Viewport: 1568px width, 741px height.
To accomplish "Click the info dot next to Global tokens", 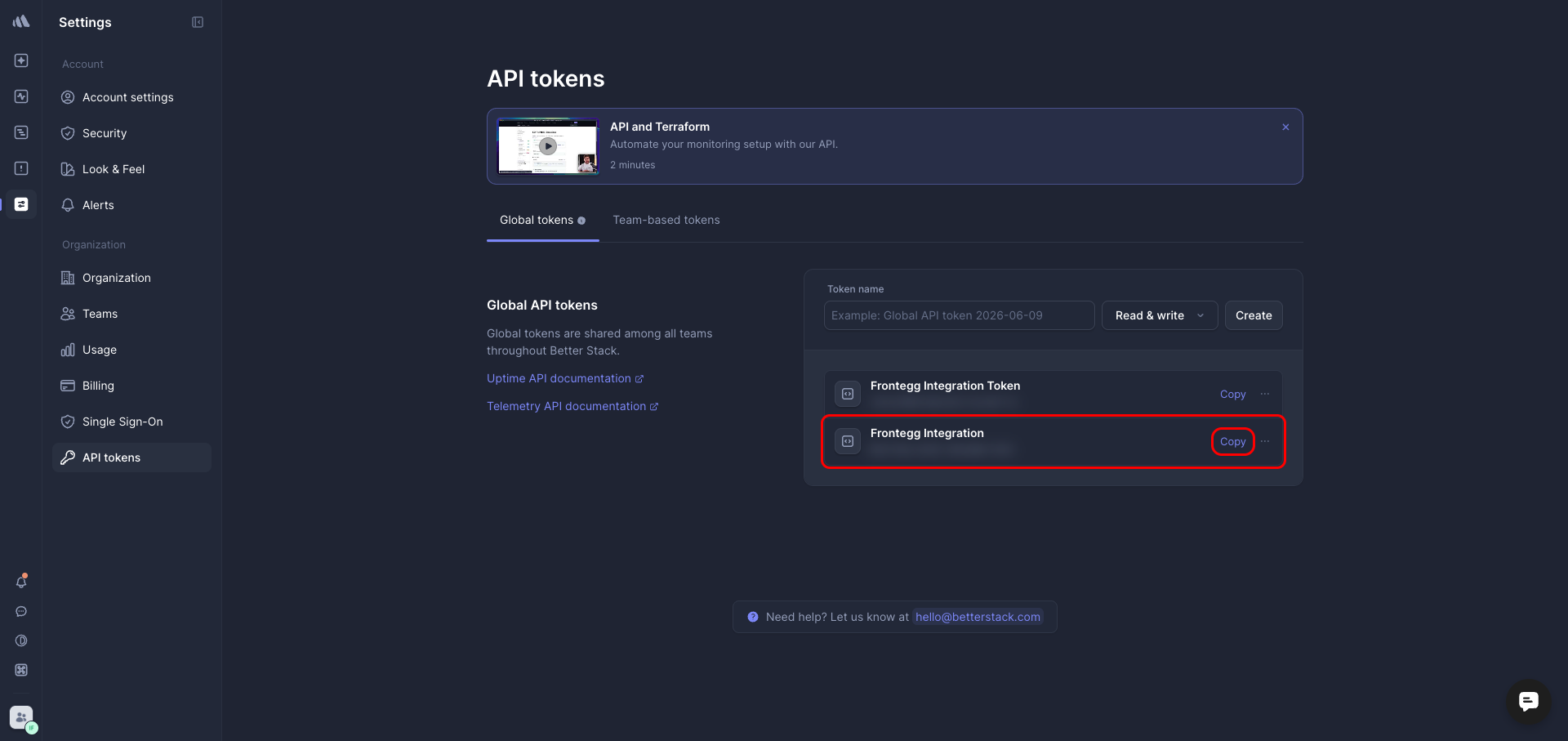I will pyautogui.click(x=581, y=221).
